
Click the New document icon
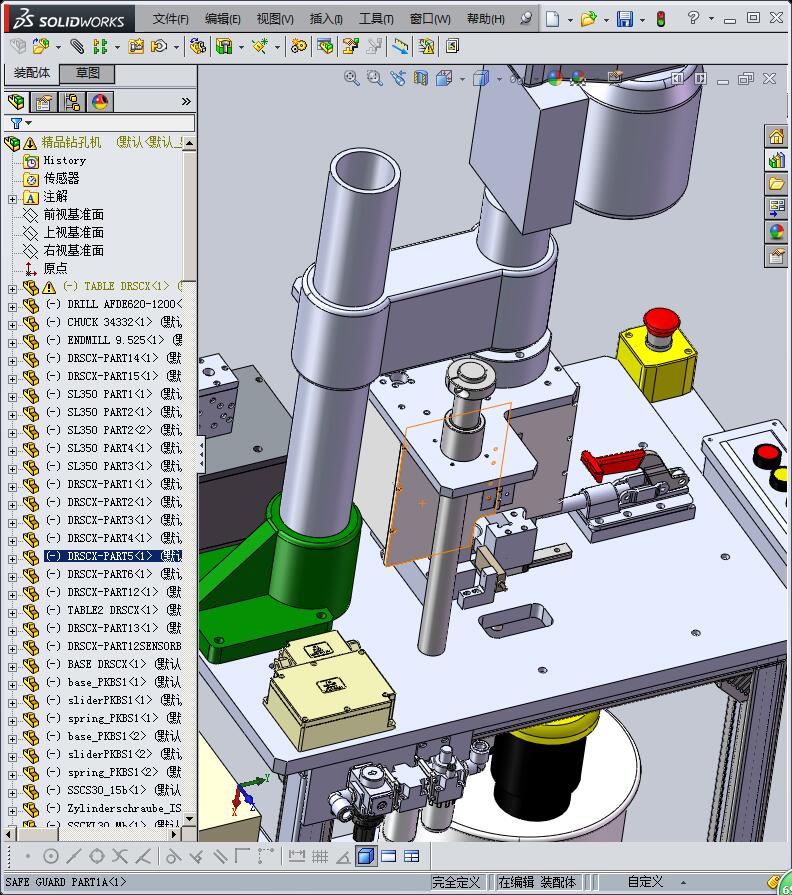click(552, 19)
